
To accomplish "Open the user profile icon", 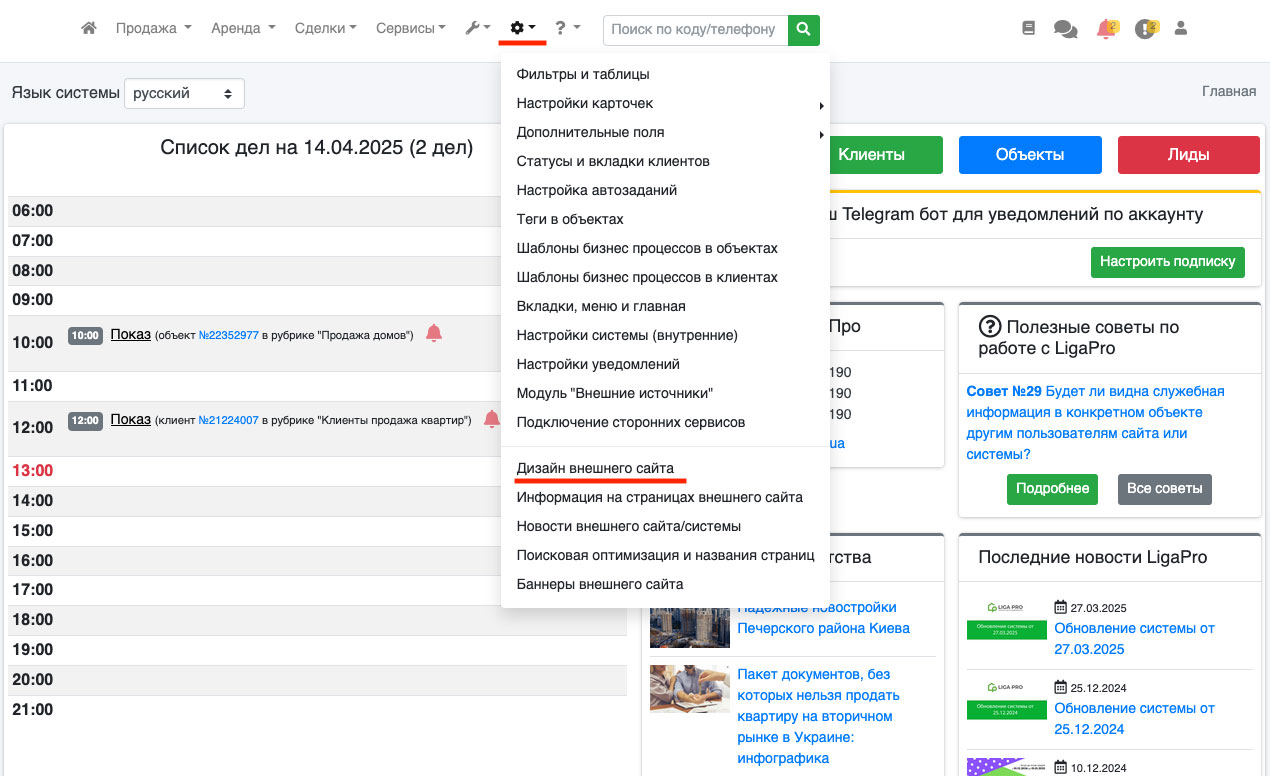I will tap(1181, 29).
